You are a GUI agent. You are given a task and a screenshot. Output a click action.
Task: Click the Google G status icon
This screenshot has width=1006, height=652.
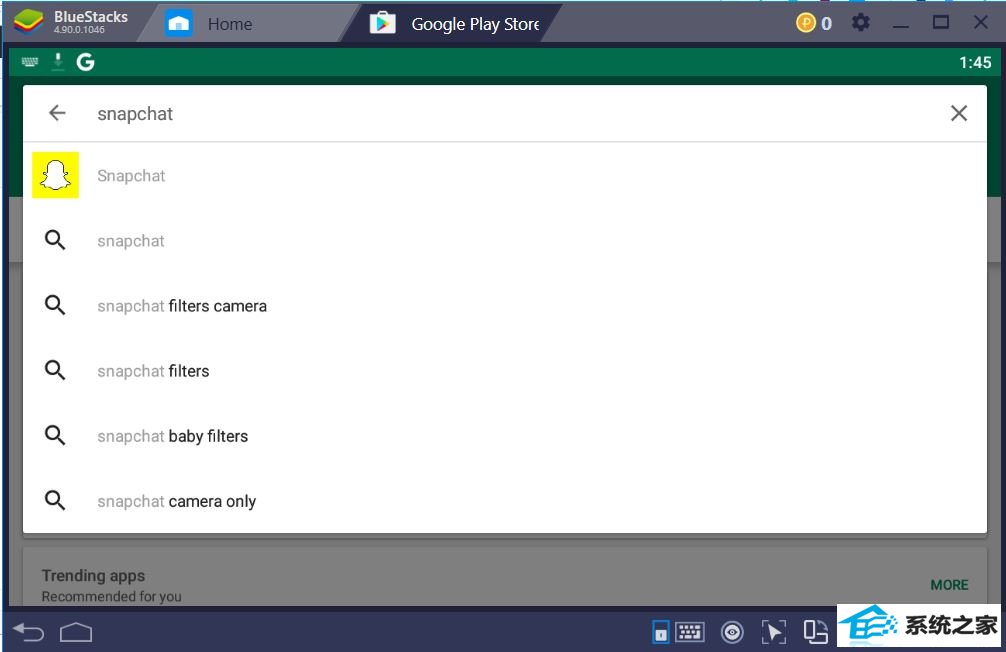[x=85, y=62]
